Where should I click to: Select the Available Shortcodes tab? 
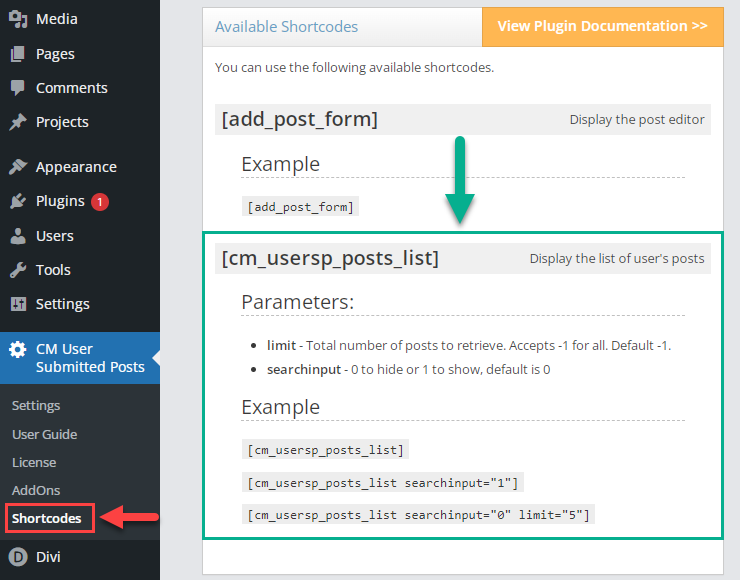(286, 27)
